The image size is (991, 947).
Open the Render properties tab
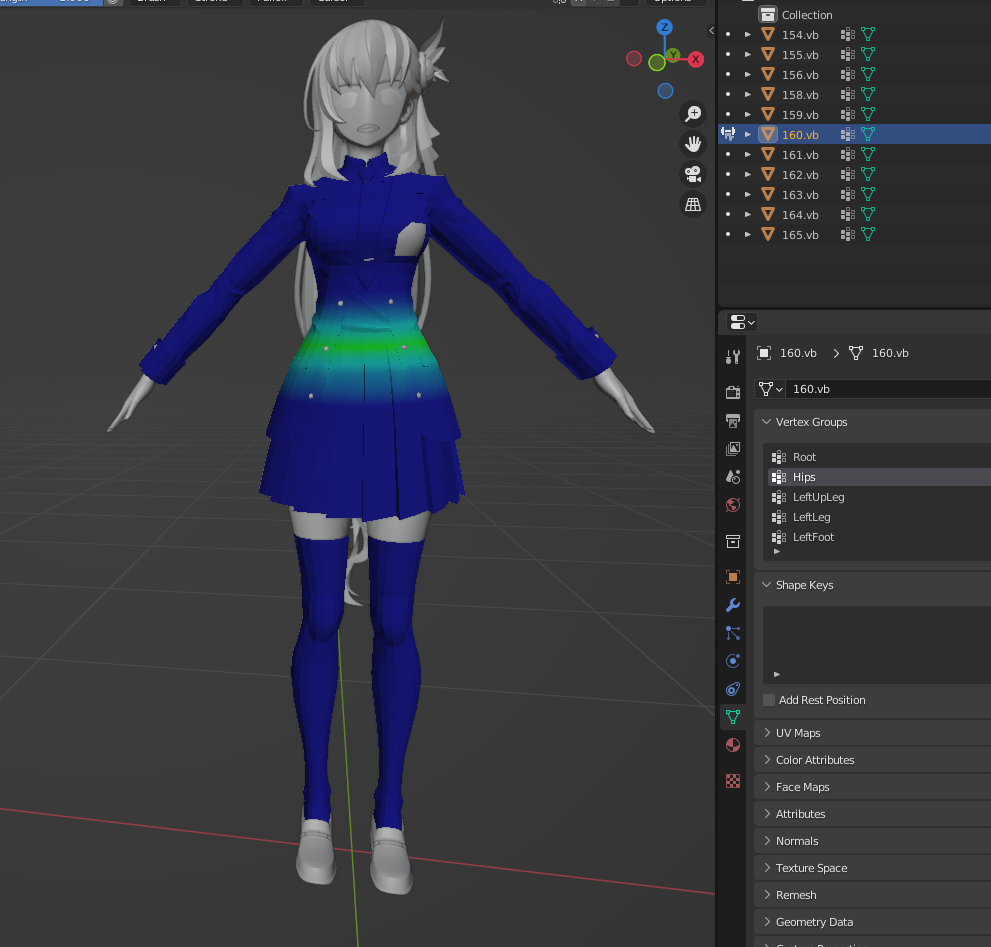point(733,393)
